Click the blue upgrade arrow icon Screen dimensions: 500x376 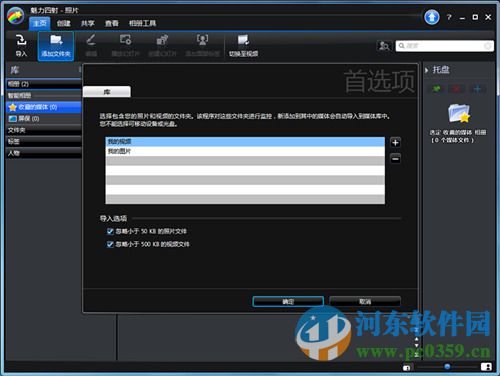[x=432, y=17]
